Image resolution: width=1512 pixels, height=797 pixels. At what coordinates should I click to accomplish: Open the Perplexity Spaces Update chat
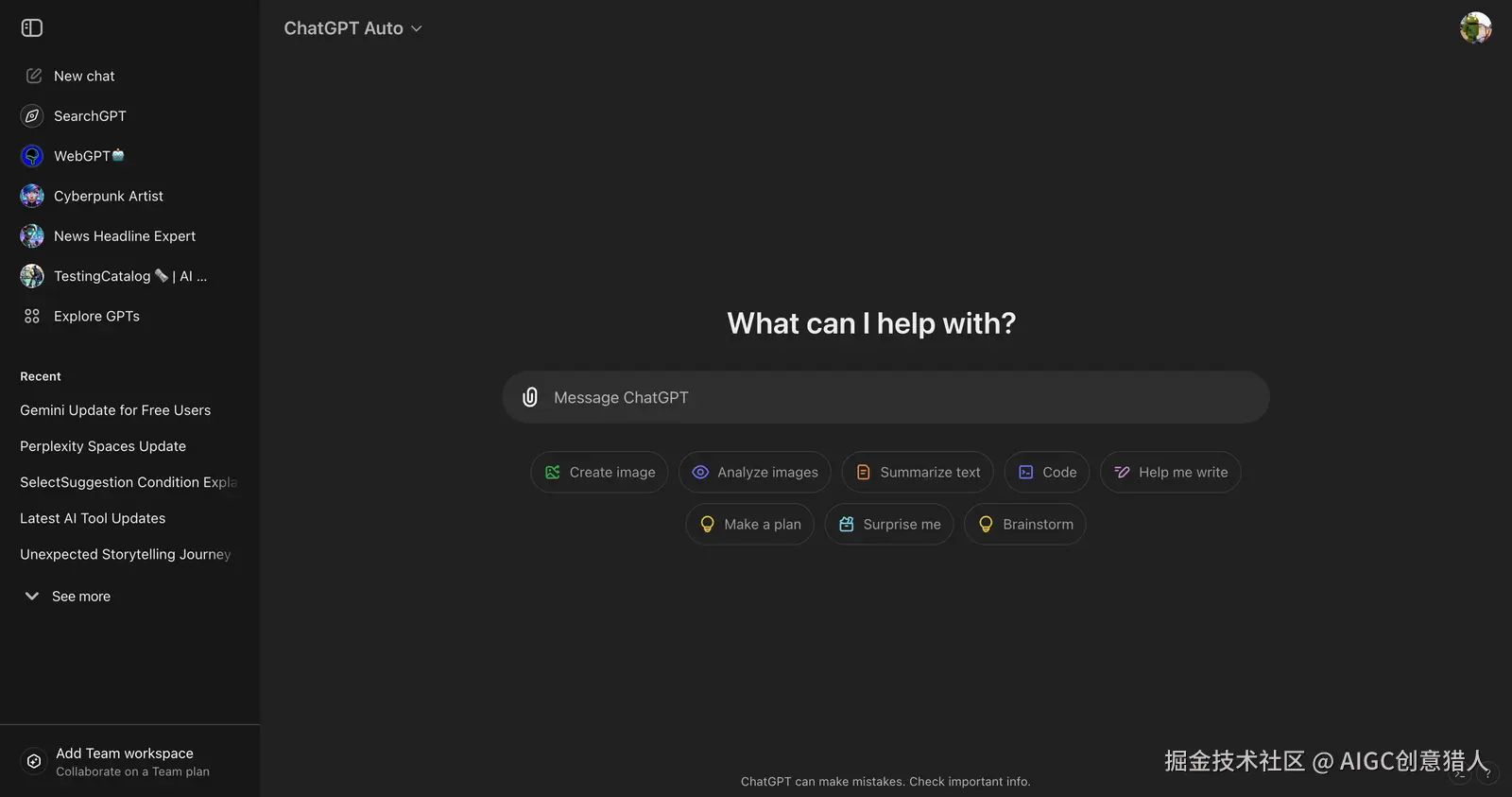tap(103, 446)
